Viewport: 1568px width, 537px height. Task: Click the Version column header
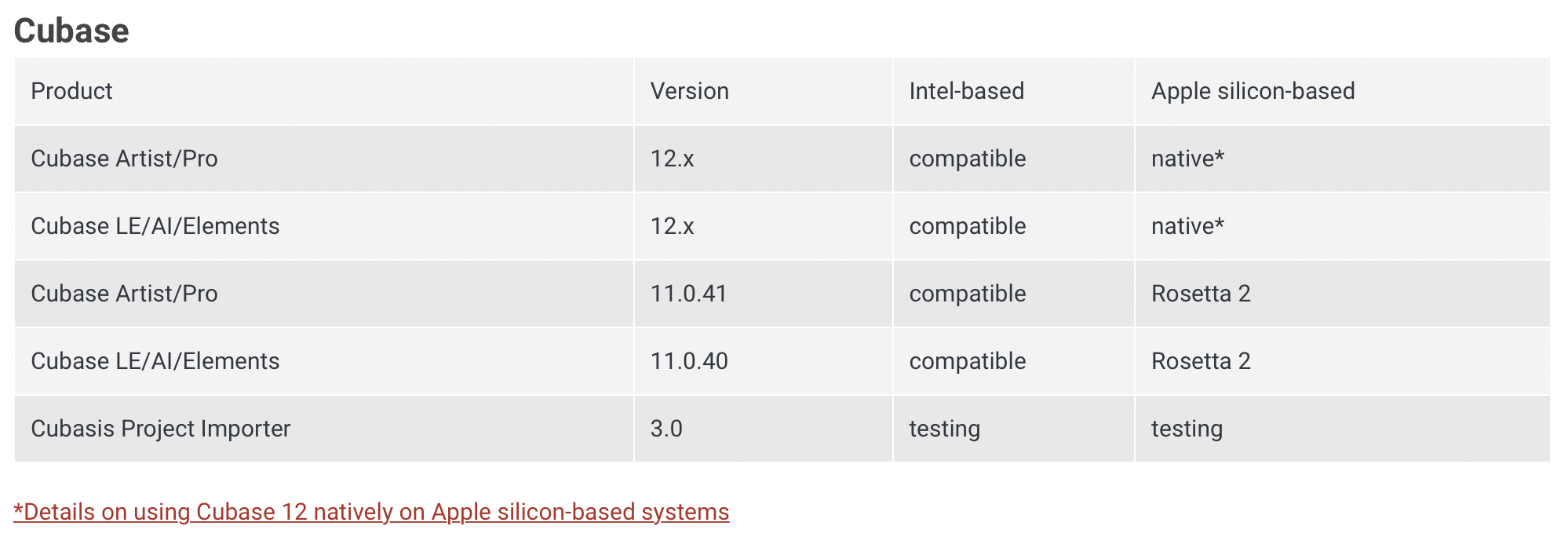coord(689,91)
